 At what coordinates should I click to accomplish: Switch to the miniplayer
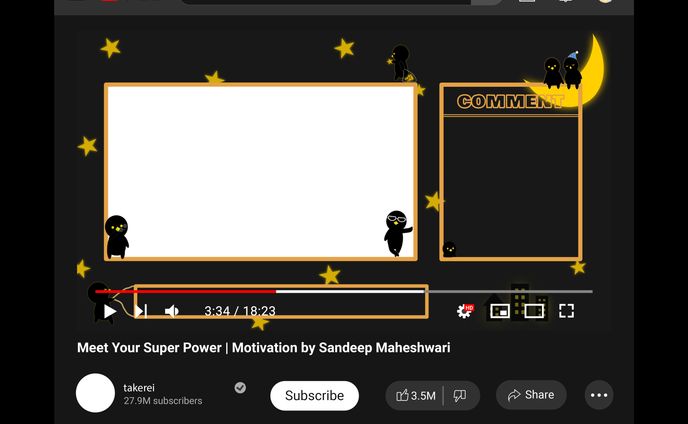500,311
